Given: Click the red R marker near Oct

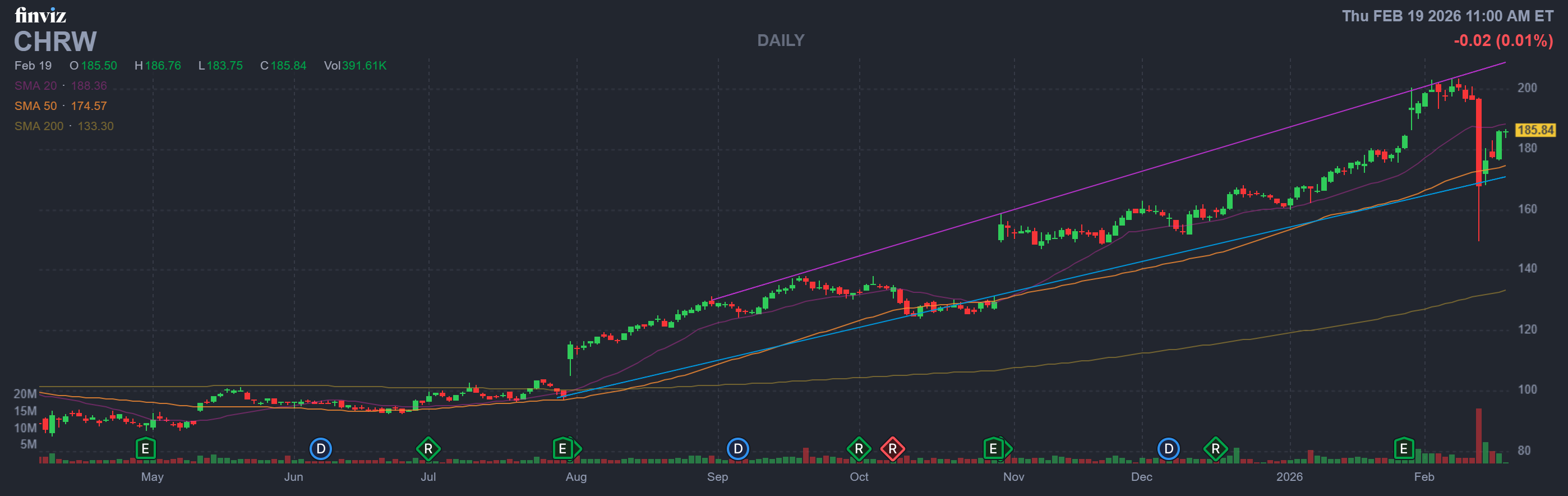Looking at the screenshot, I should click(x=892, y=449).
